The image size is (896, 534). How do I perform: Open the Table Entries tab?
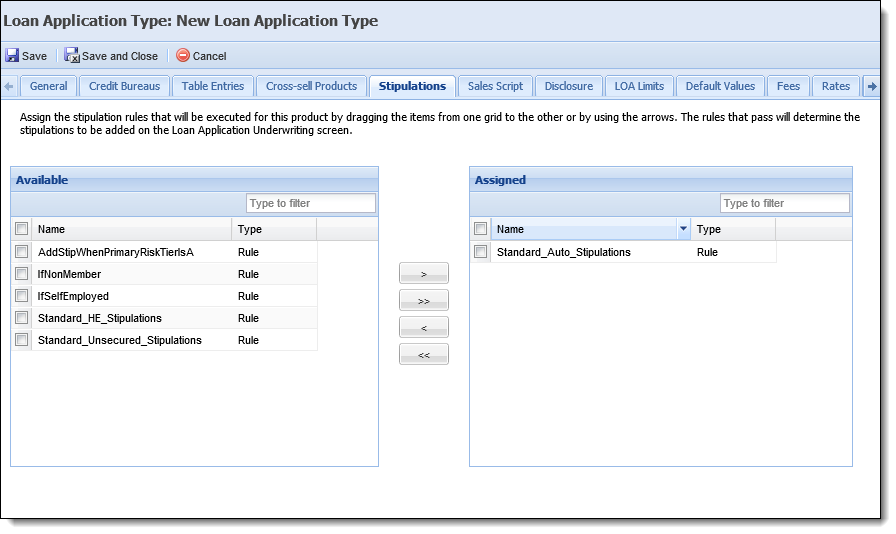pos(213,86)
